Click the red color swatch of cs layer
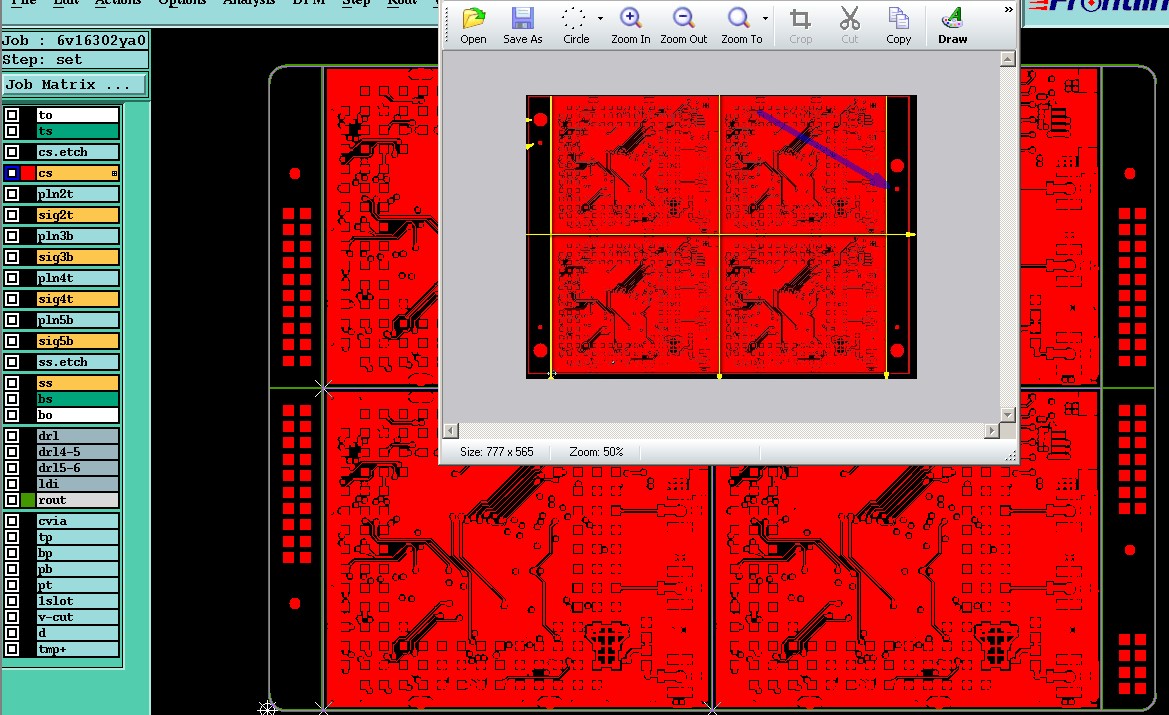Viewport: 1169px width, 715px height. coord(28,173)
